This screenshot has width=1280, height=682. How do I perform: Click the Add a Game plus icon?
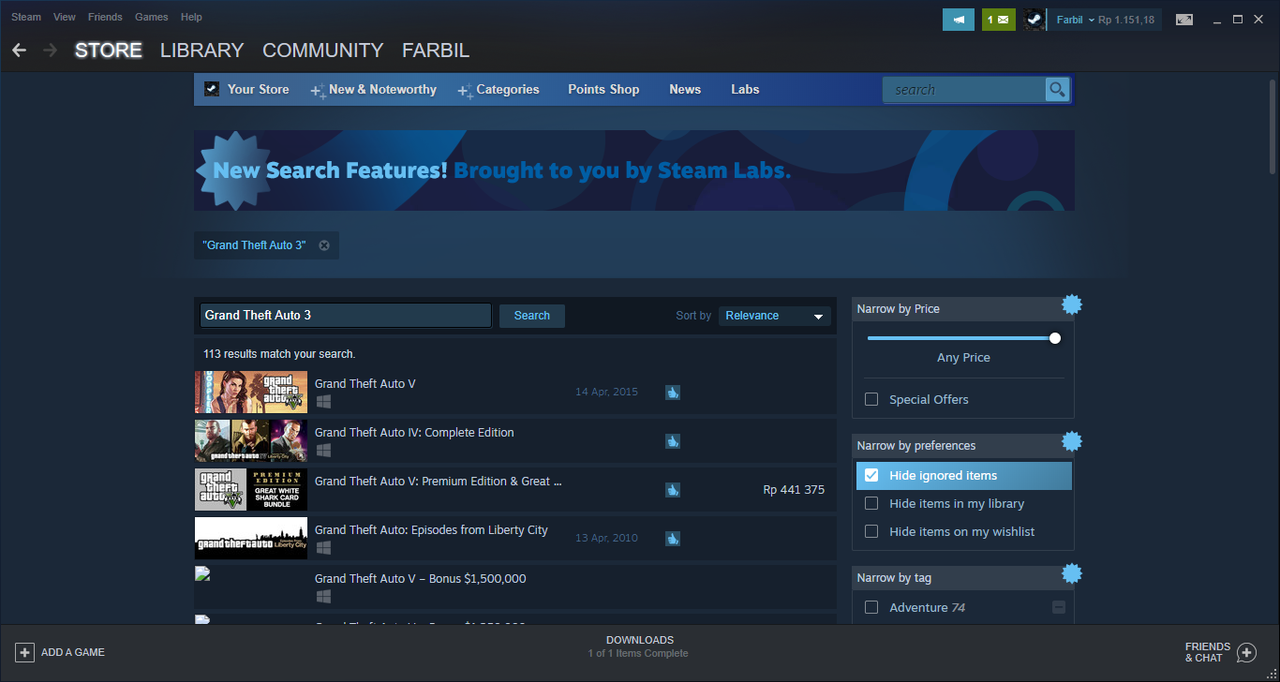[x=24, y=652]
